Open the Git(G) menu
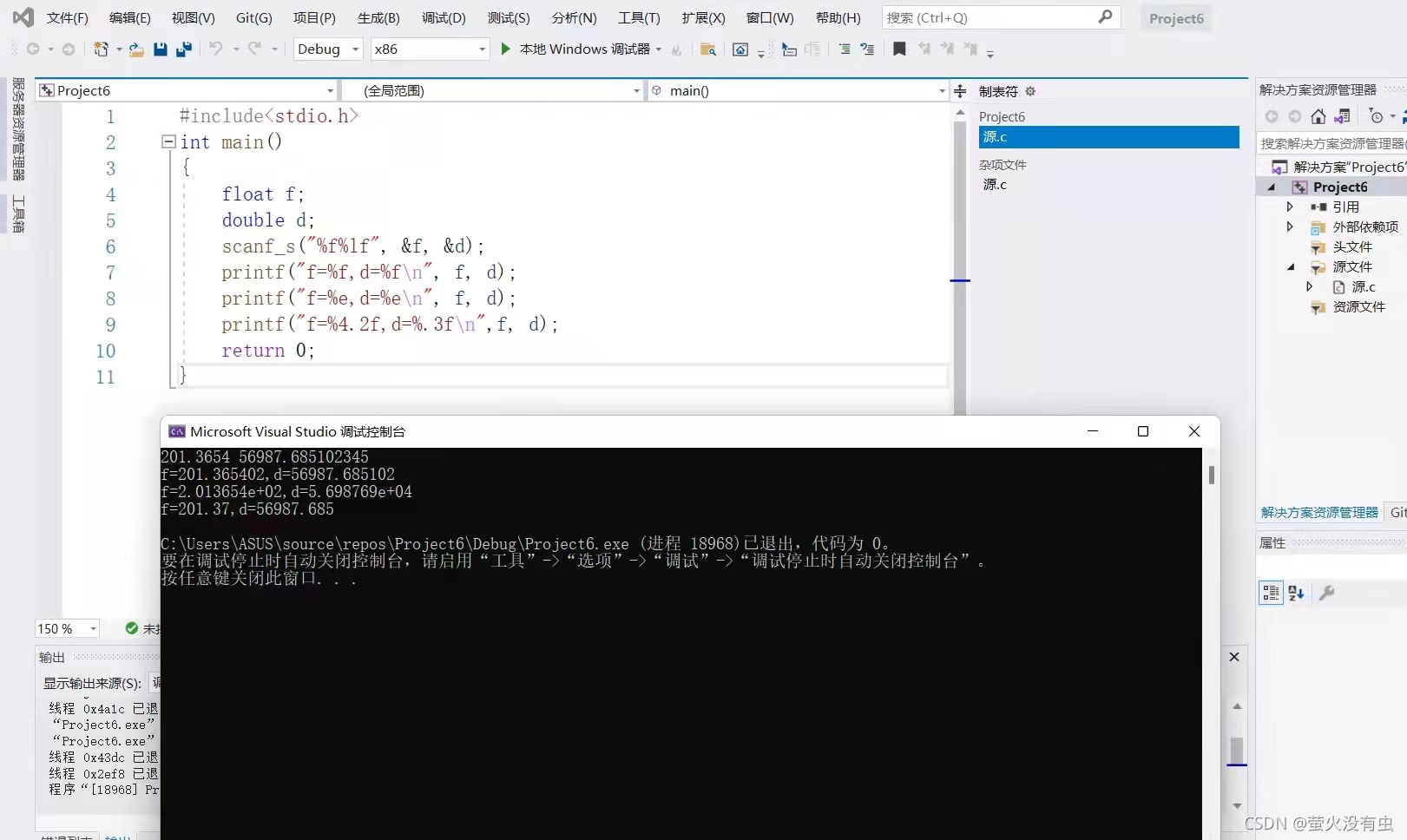1407x840 pixels. tap(253, 17)
